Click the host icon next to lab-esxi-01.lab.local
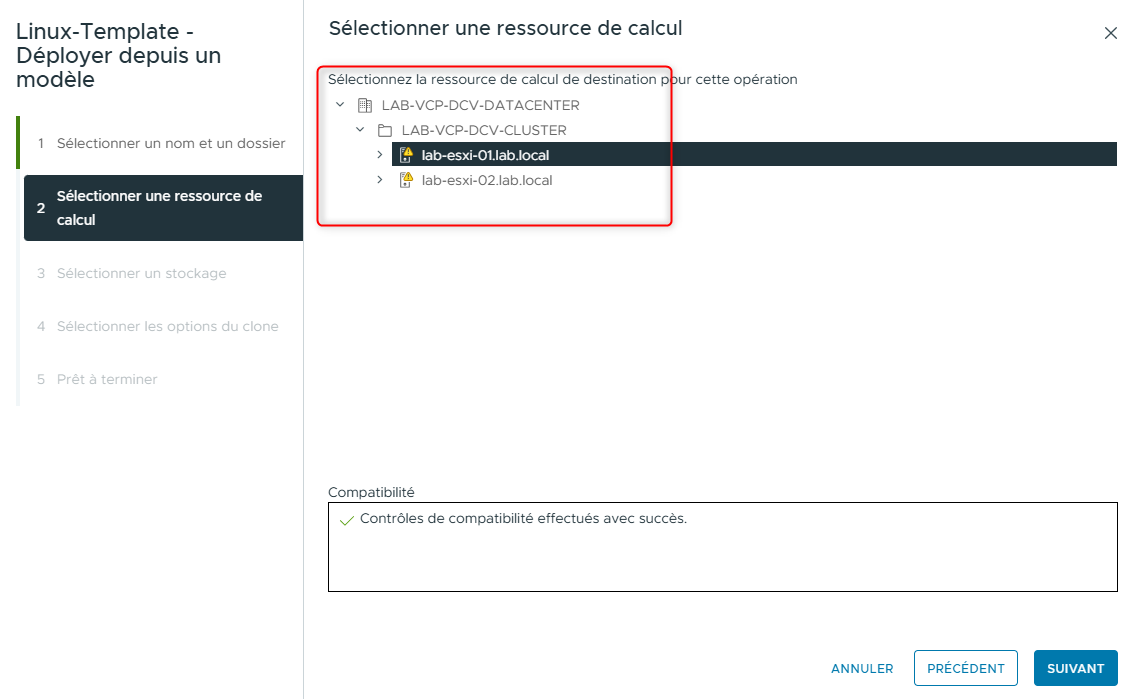This screenshot has height=699, width=1134. click(403, 154)
